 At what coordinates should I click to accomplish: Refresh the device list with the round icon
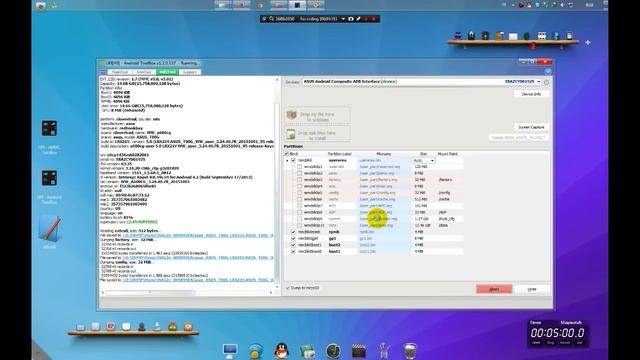(x=546, y=82)
